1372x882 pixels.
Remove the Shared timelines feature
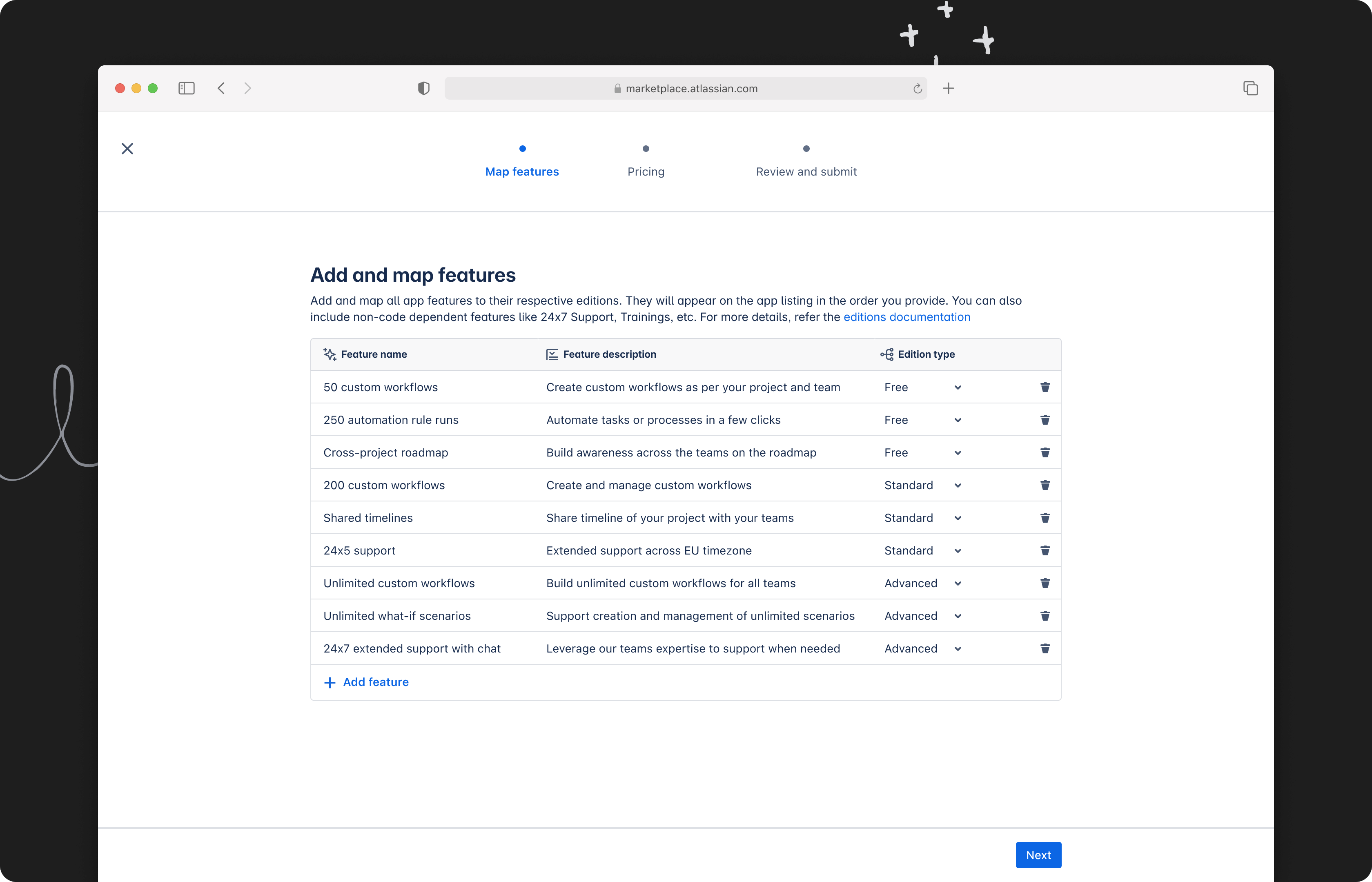pos(1045,518)
